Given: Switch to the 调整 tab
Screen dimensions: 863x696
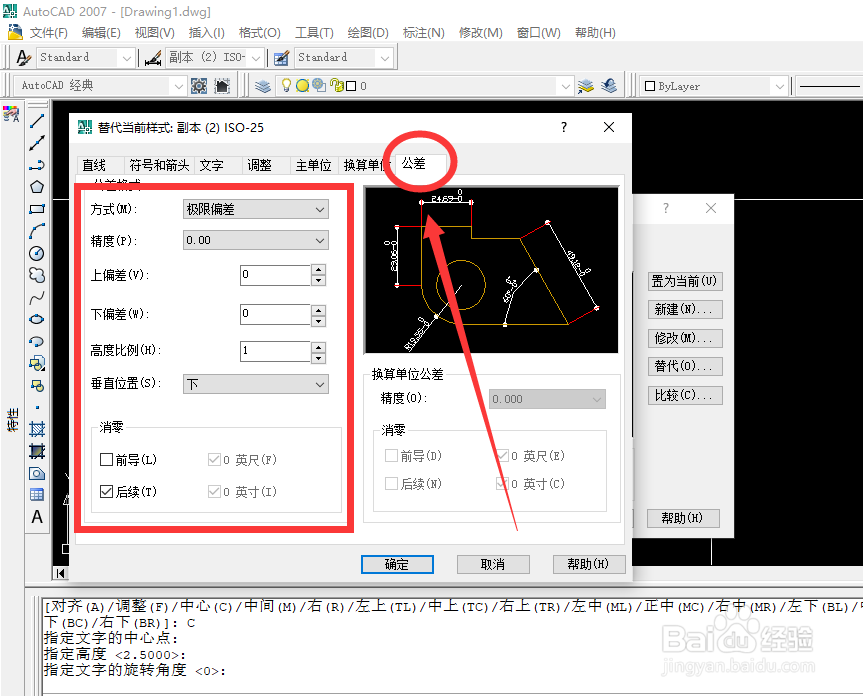Looking at the screenshot, I should coord(259,165).
